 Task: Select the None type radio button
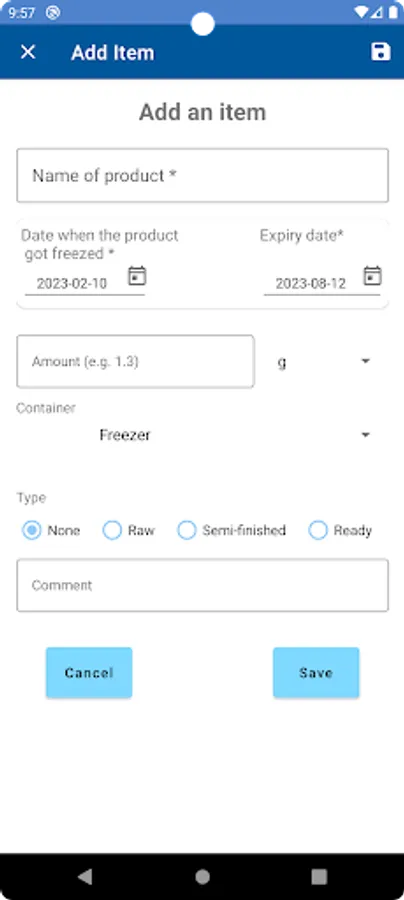[x=32, y=530]
